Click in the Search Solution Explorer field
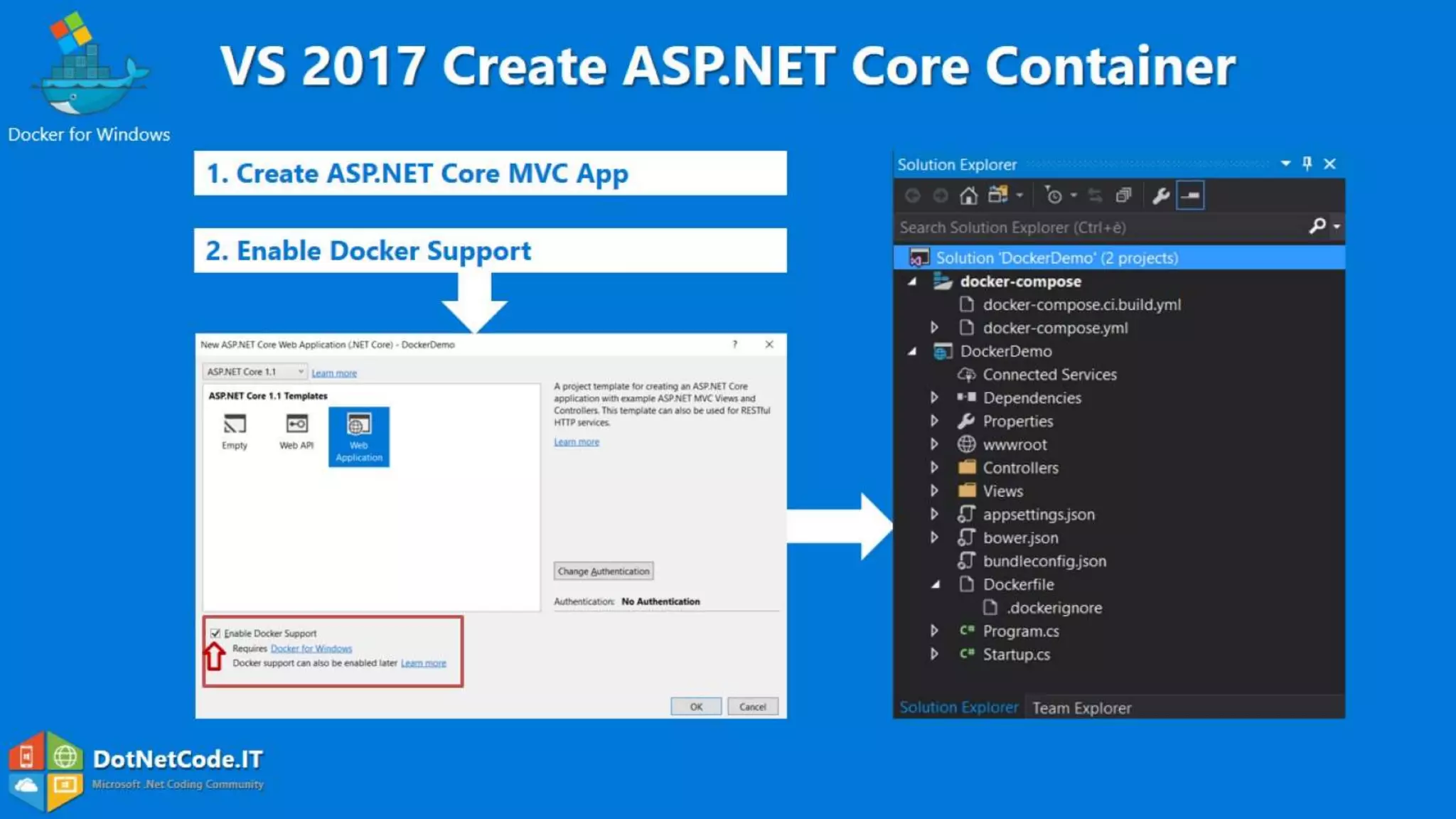The image size is (1456, 819). [1100, 227]
